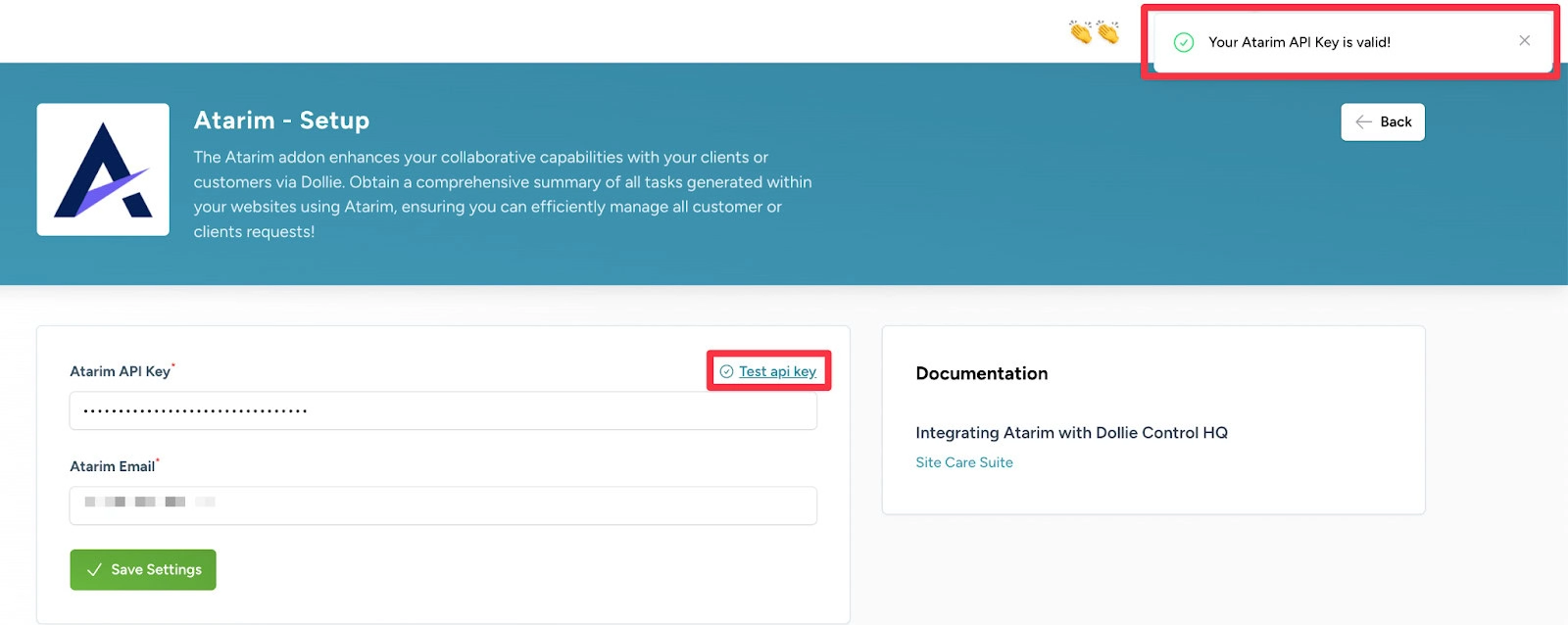
Task: Open the Test api key link
Action: click(777, 372)
